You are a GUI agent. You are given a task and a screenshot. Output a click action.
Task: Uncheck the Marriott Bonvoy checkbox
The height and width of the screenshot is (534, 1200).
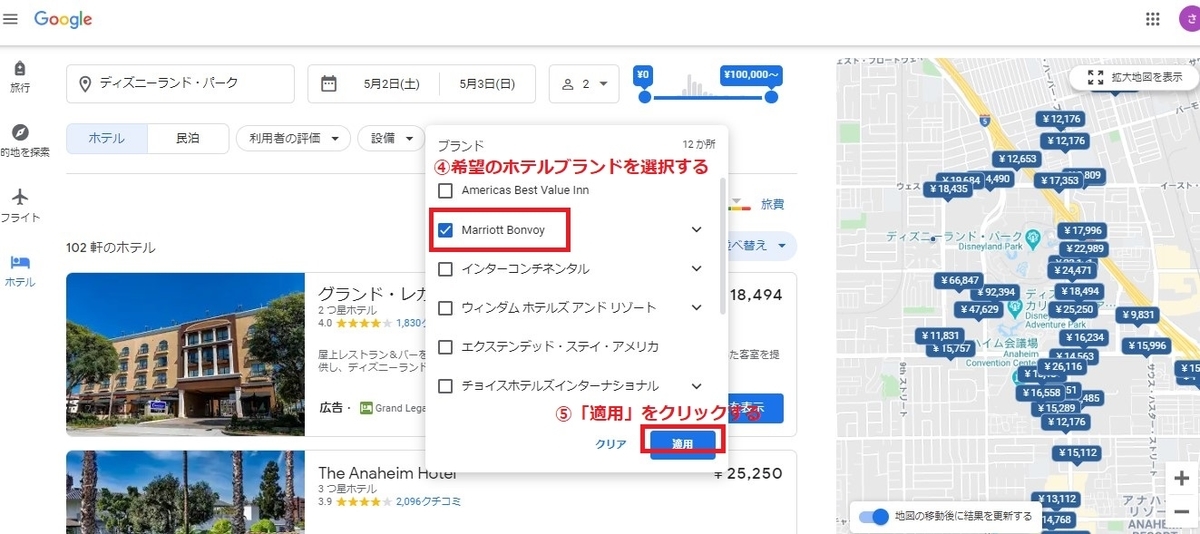point(446,230)
